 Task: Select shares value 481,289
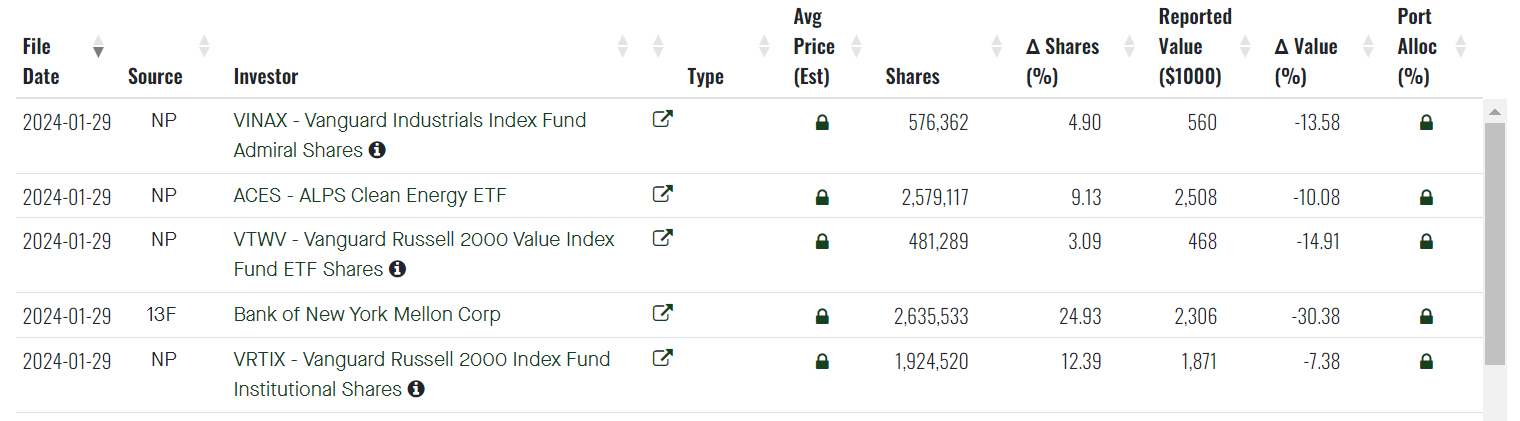[x=938, y=241]
